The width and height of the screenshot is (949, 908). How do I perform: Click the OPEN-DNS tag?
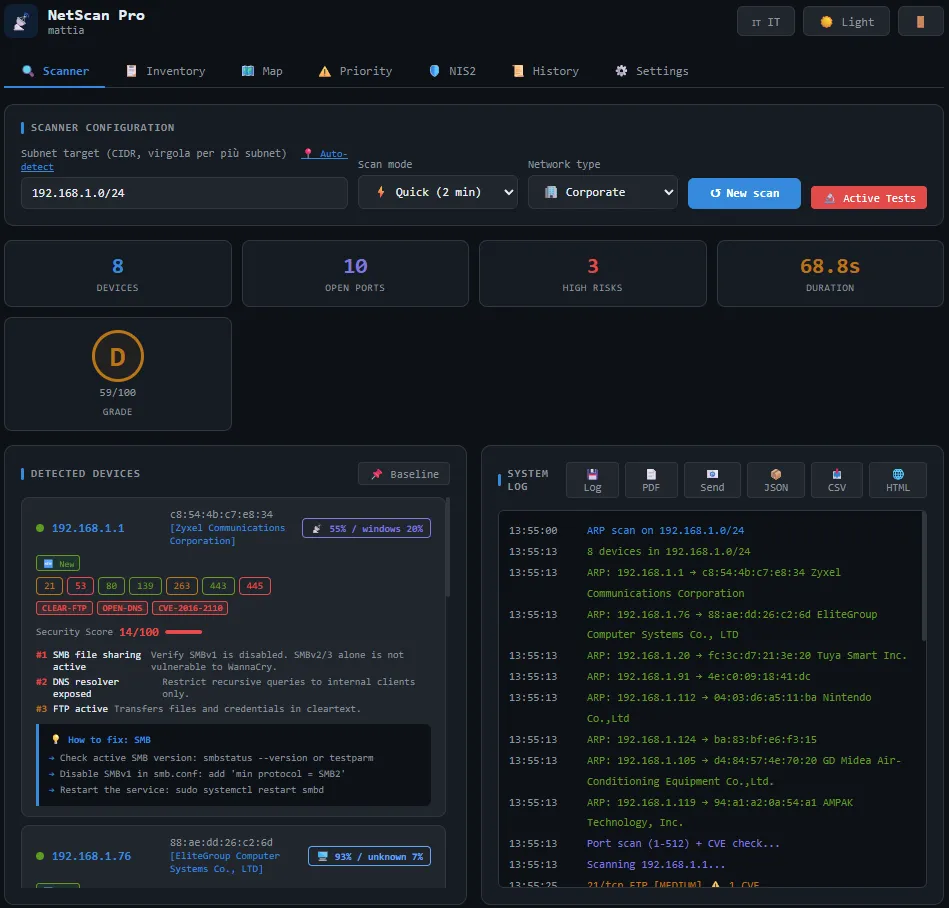[x=122, y=608]
